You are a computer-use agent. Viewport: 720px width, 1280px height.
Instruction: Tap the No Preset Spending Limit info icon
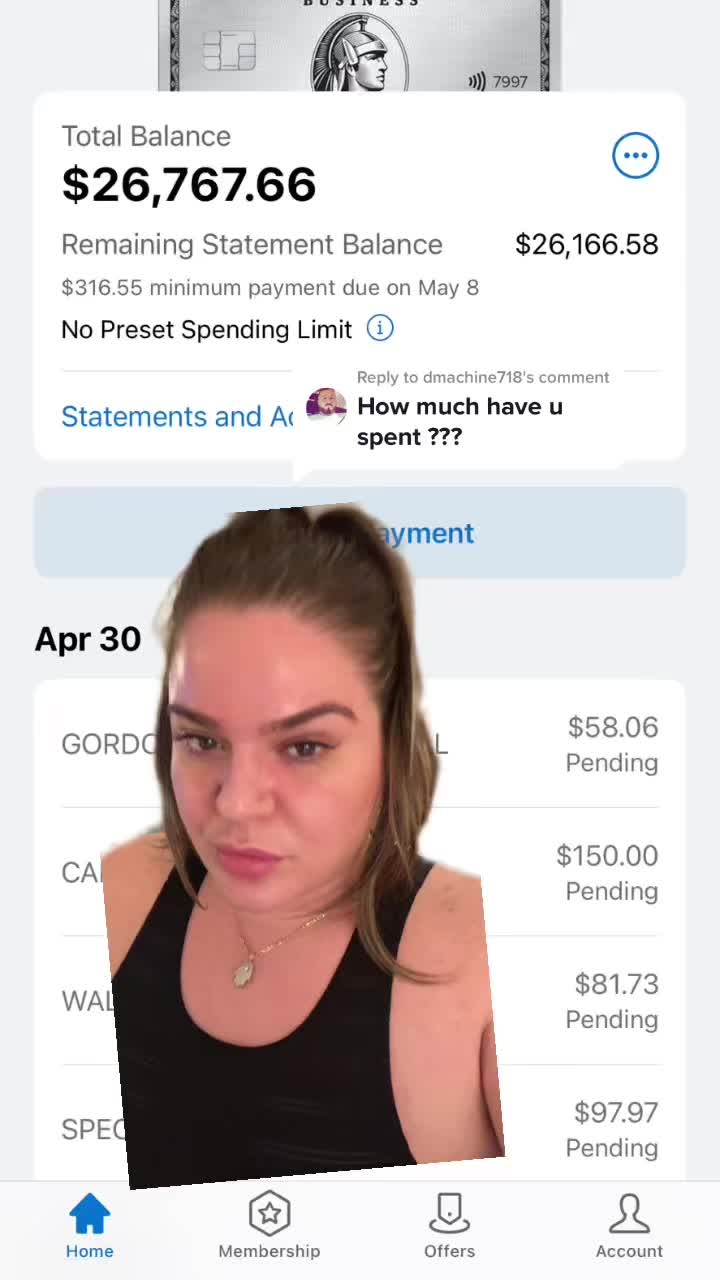tap(380, 328)
